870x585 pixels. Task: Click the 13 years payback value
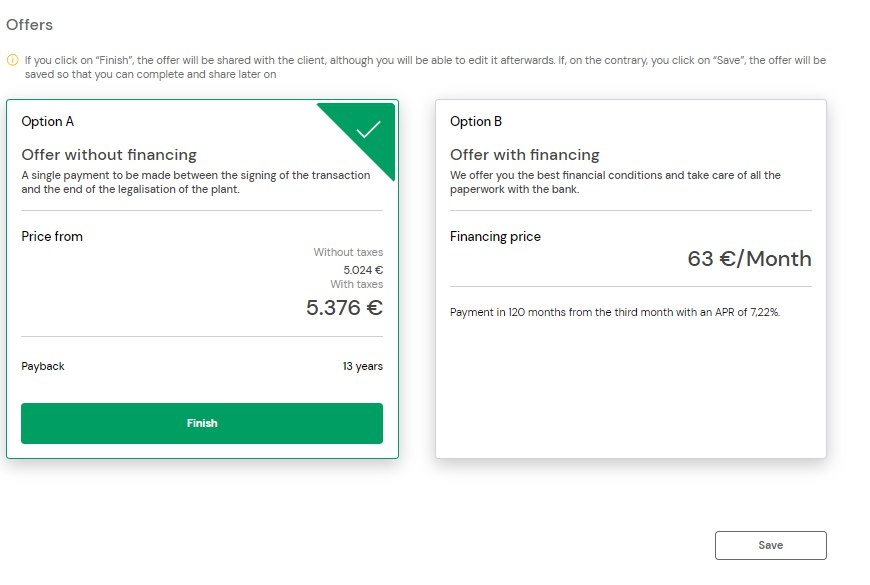click(363, 366)
